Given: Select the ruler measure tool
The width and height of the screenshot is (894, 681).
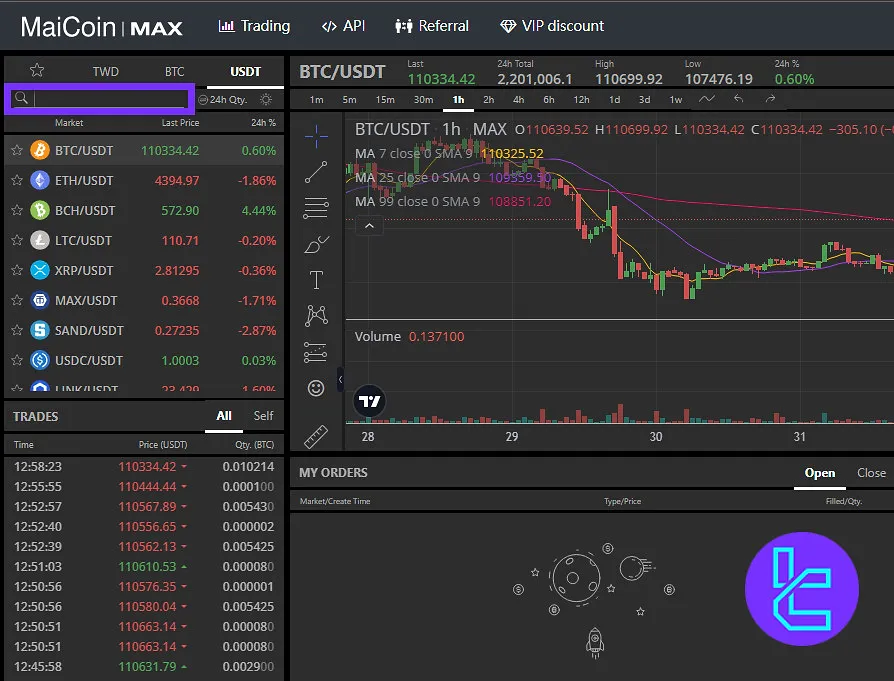Looking at the screenshot, I should click(x=316, y=437).
